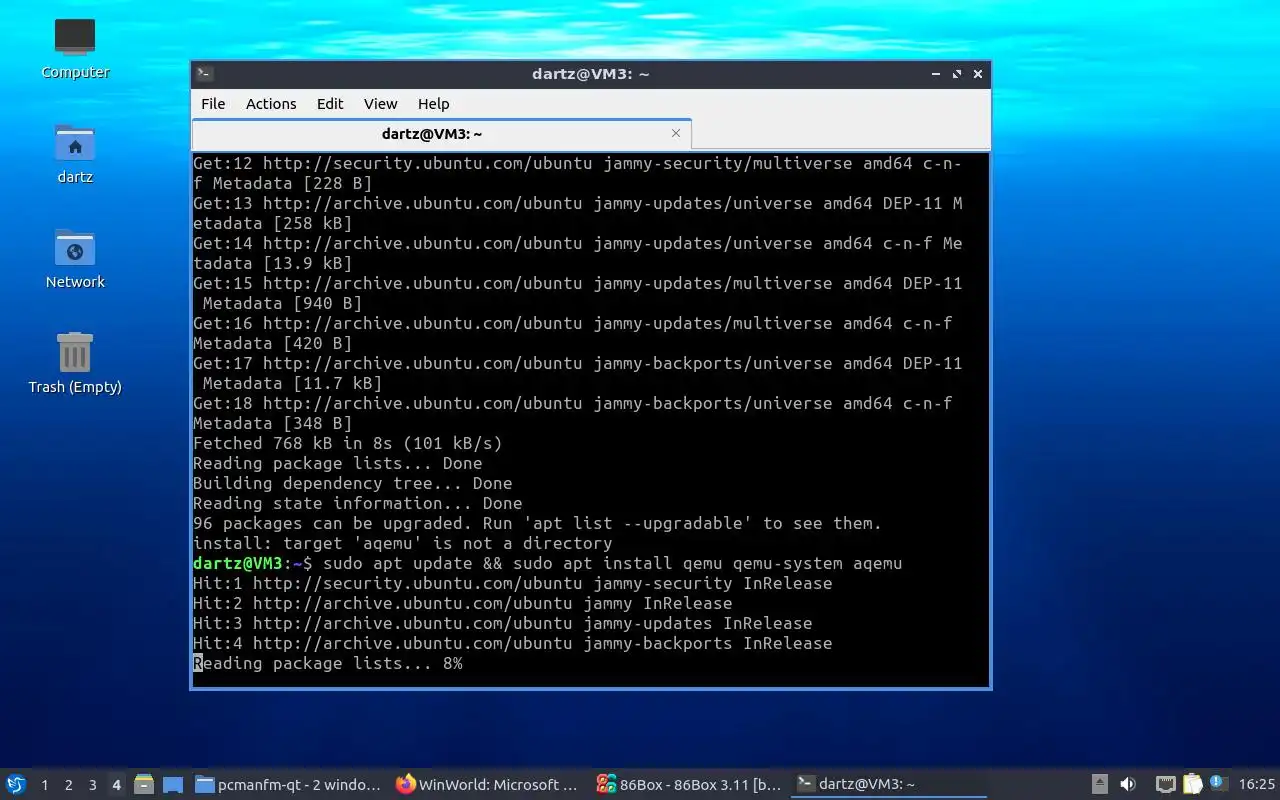
Task: Click the Get:18 jammy-backports/universe line
Action: 573,413
